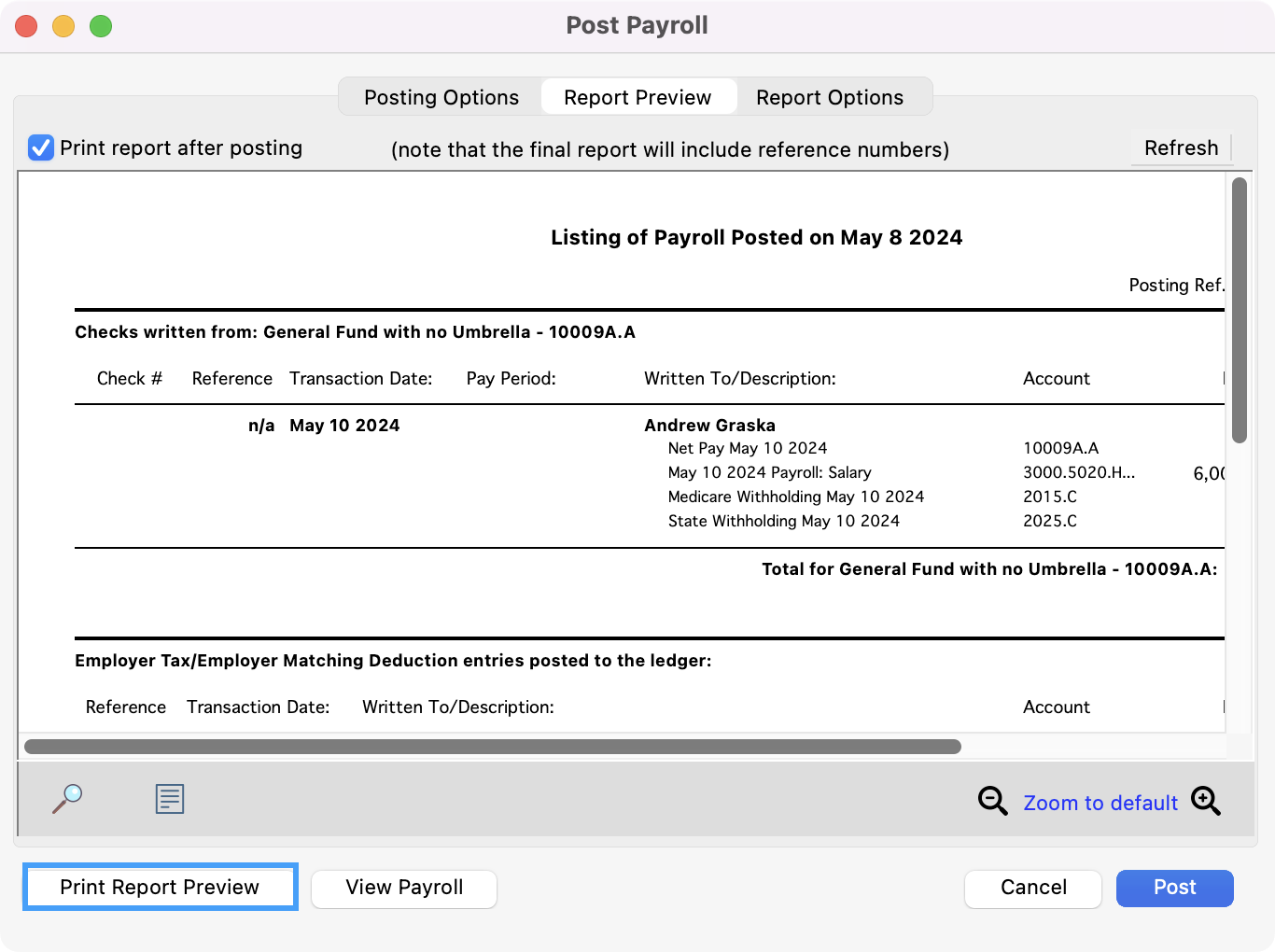
Task: Click the document page view icon
Action: [x=169, y=799]
